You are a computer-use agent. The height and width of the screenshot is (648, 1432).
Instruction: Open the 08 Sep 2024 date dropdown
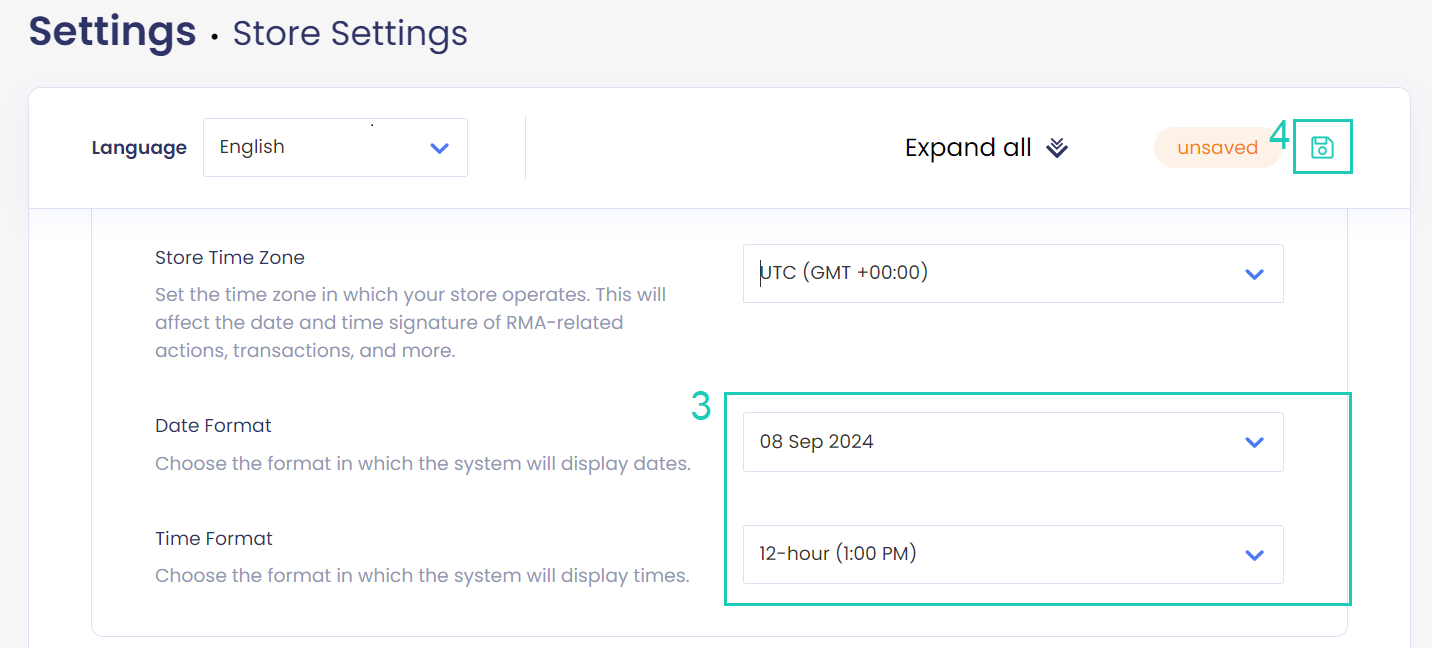[1013, 442]
